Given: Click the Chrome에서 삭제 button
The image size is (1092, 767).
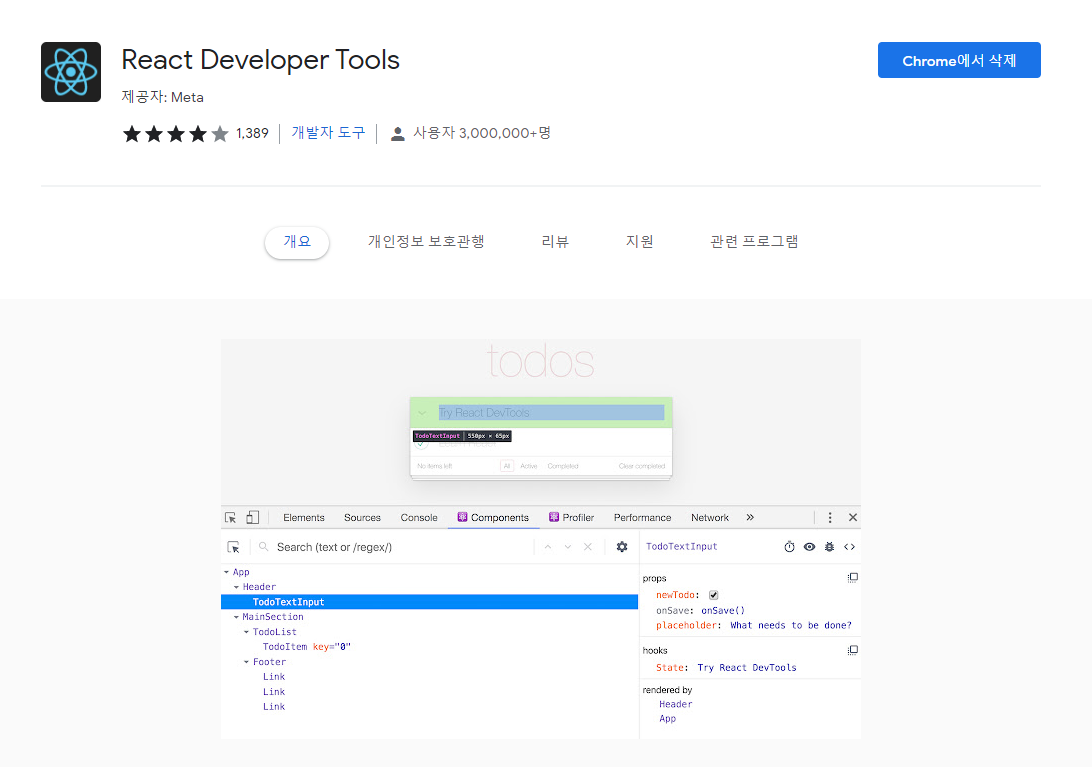Looking at the screenshot, I should click(x=959, y=60).
